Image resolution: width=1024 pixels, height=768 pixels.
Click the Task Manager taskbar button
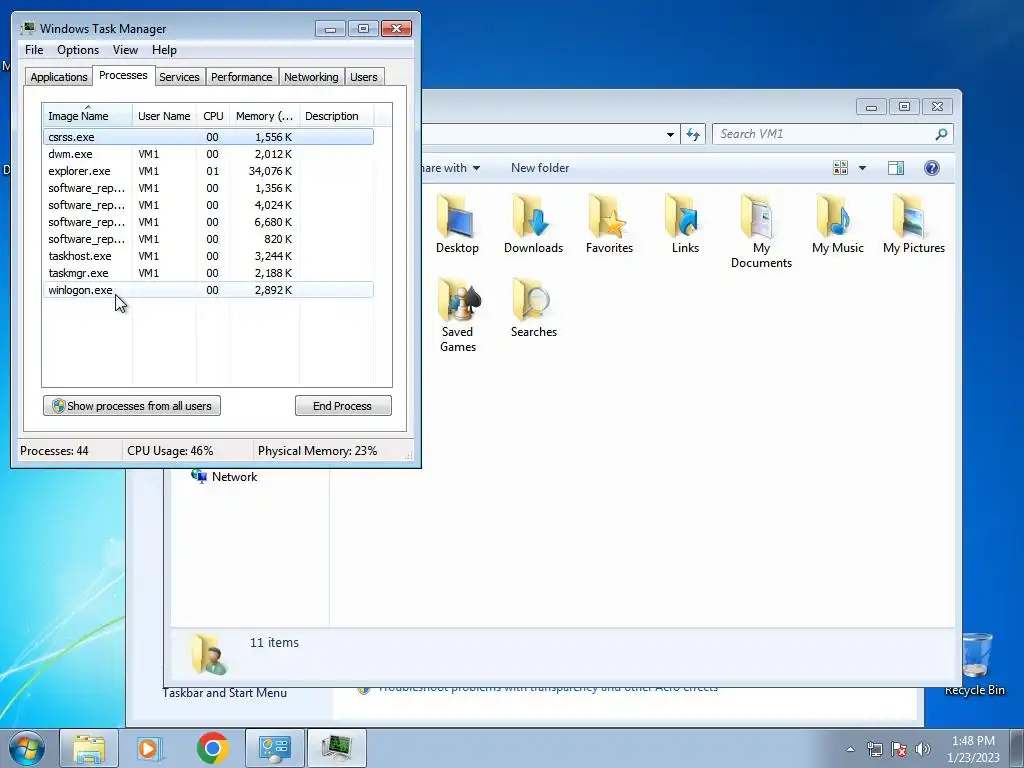pos(336,748)
